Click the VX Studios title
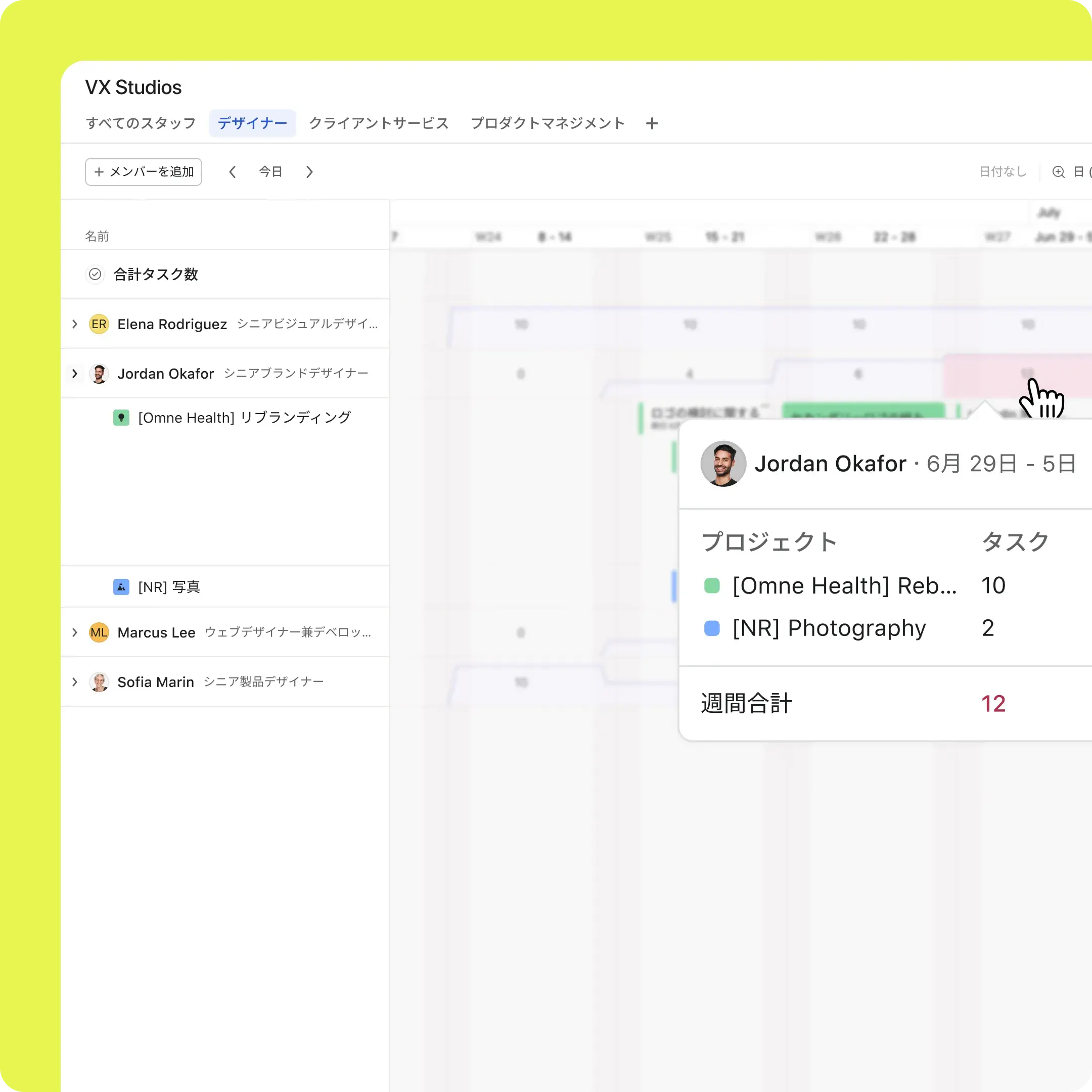This screenshot has height=1092, width=1092. click(x=133, y=87)
